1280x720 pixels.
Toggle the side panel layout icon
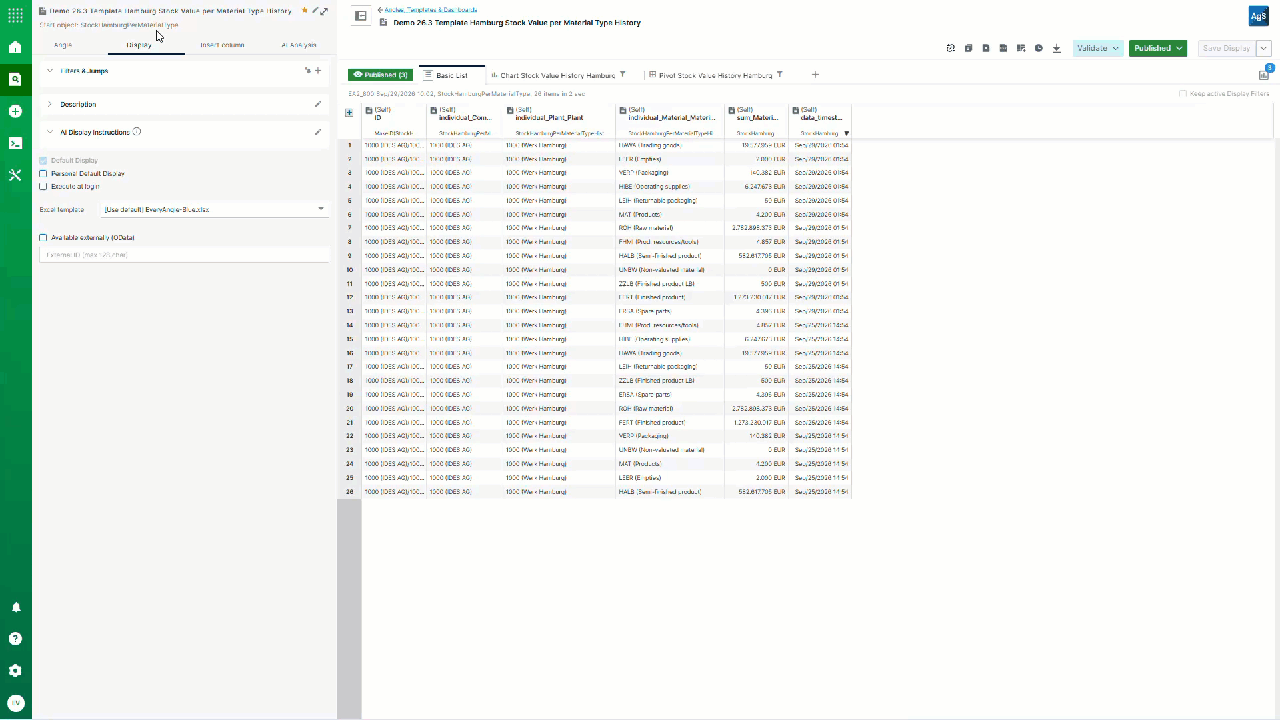pos(361,16)
